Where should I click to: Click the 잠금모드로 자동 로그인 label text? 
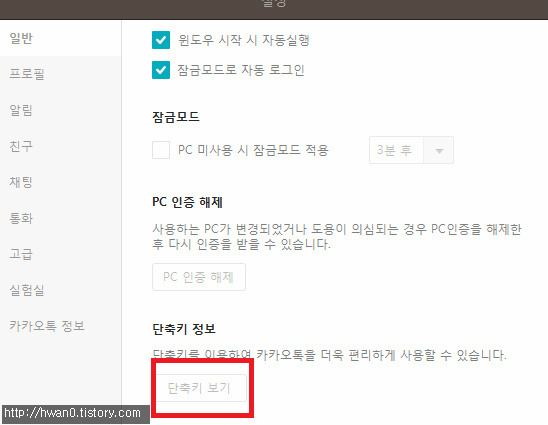point(241,70)
